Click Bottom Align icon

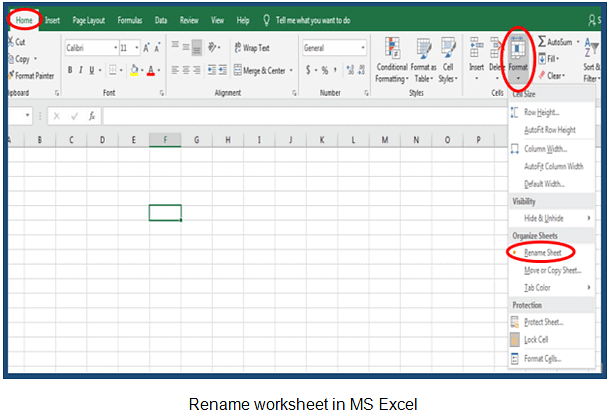pos(197,48)
